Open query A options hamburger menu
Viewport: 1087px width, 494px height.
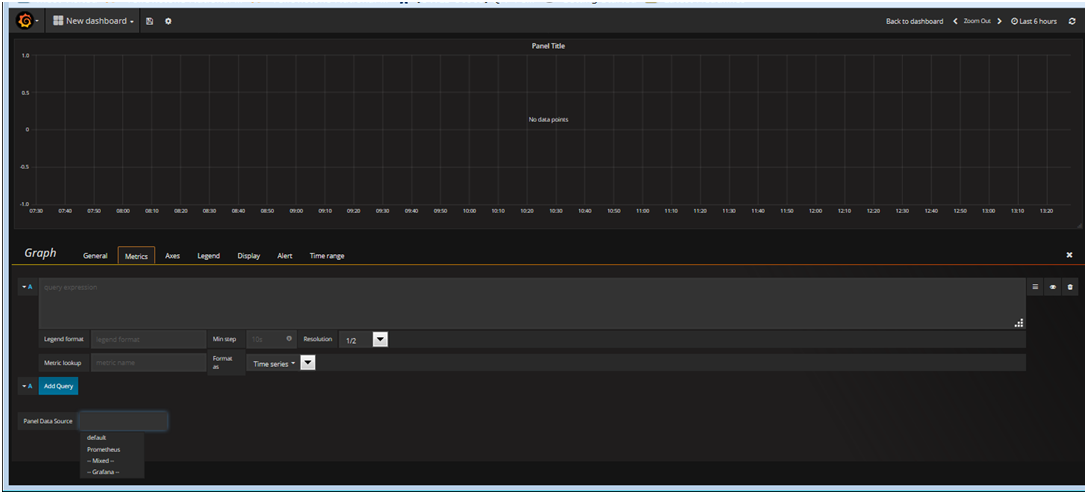click(x=1035, y=286)
